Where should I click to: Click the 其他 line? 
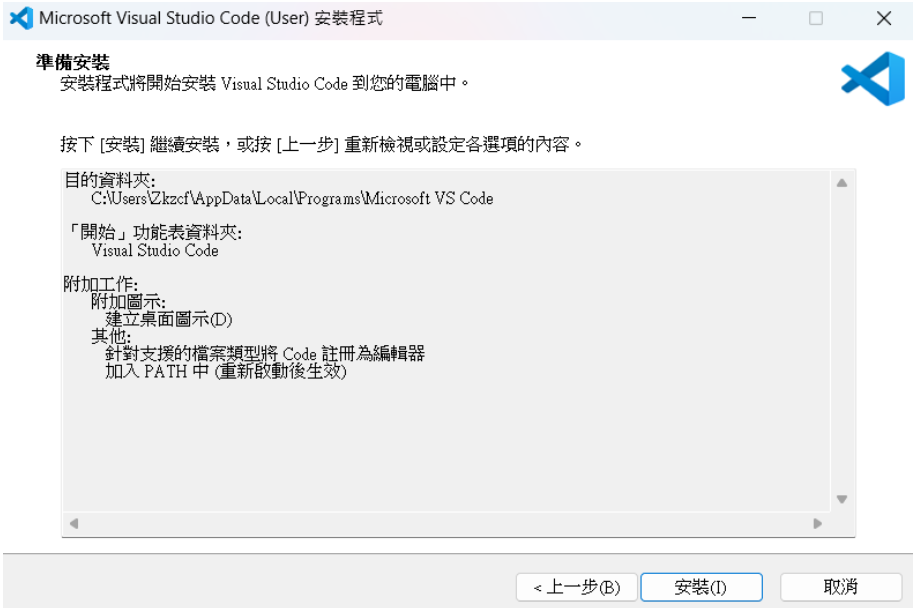(111, 336)
